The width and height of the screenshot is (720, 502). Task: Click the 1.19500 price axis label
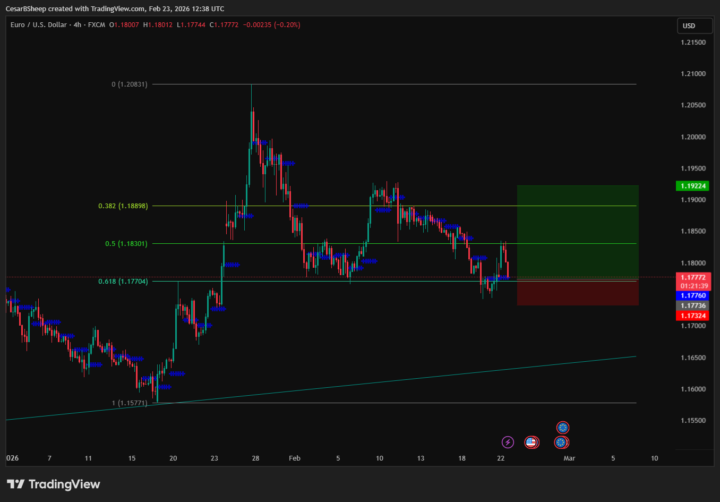pos(693,169)
